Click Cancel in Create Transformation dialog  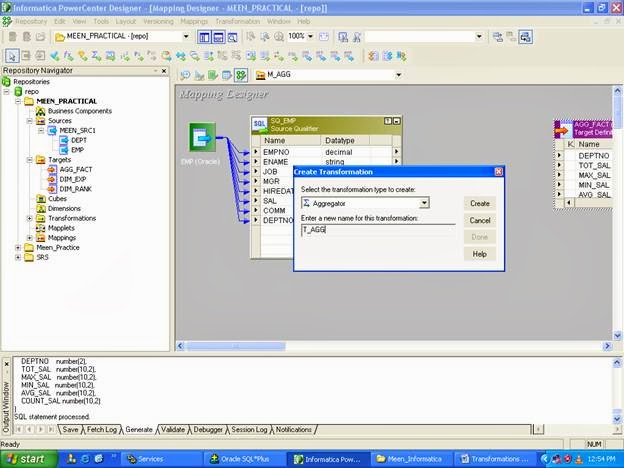[480, 220]
